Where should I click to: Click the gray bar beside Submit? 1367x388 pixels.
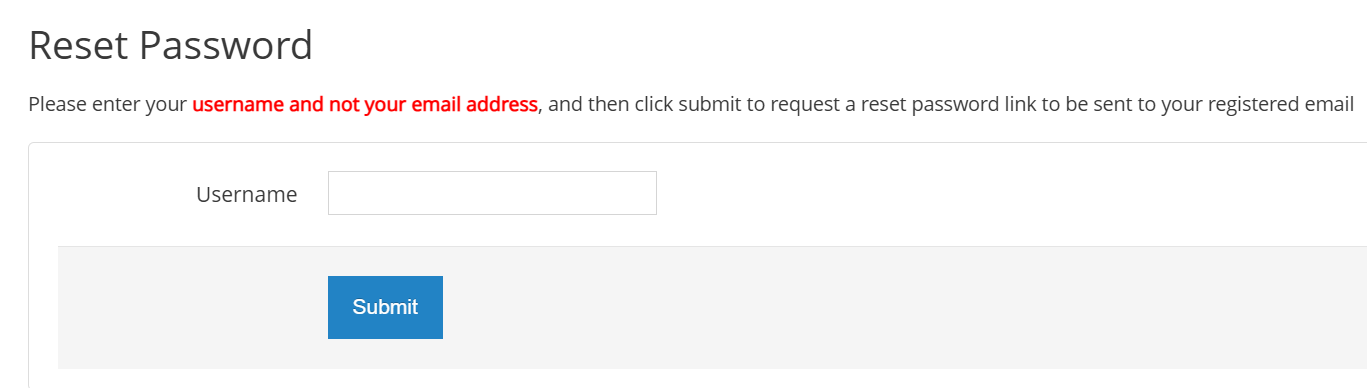point(900,307)
